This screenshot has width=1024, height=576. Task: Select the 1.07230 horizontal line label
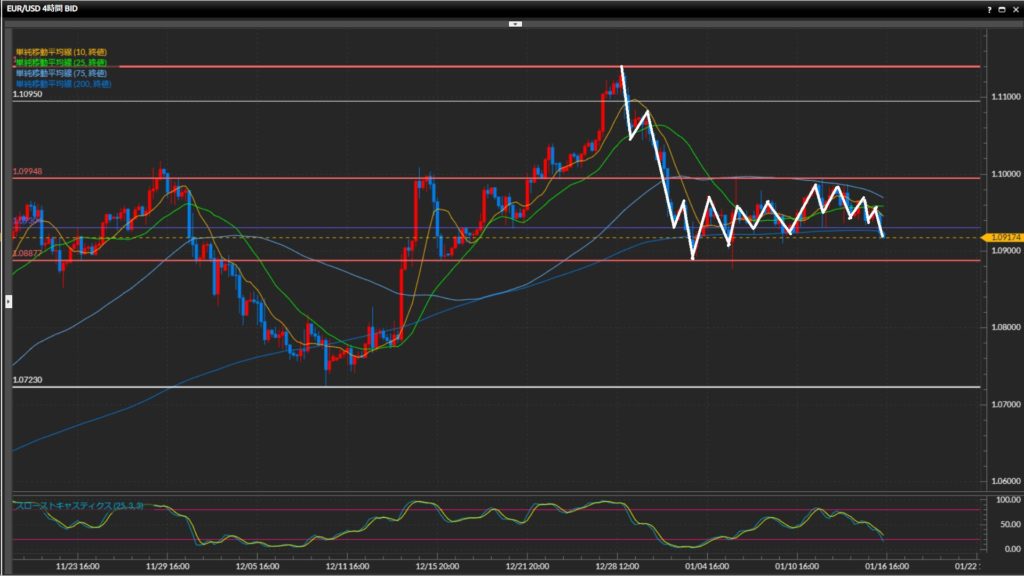point(30,380)
